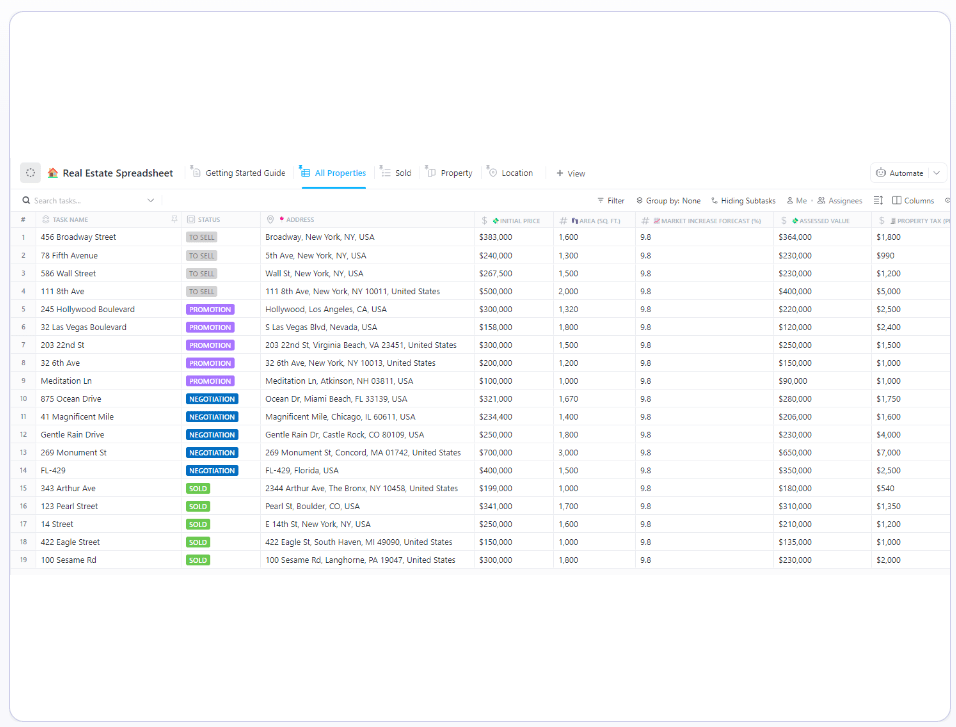This screenshot has width=956, height=727.
Task: Click the Assignees people icon
Action: (x=821, y=200)
